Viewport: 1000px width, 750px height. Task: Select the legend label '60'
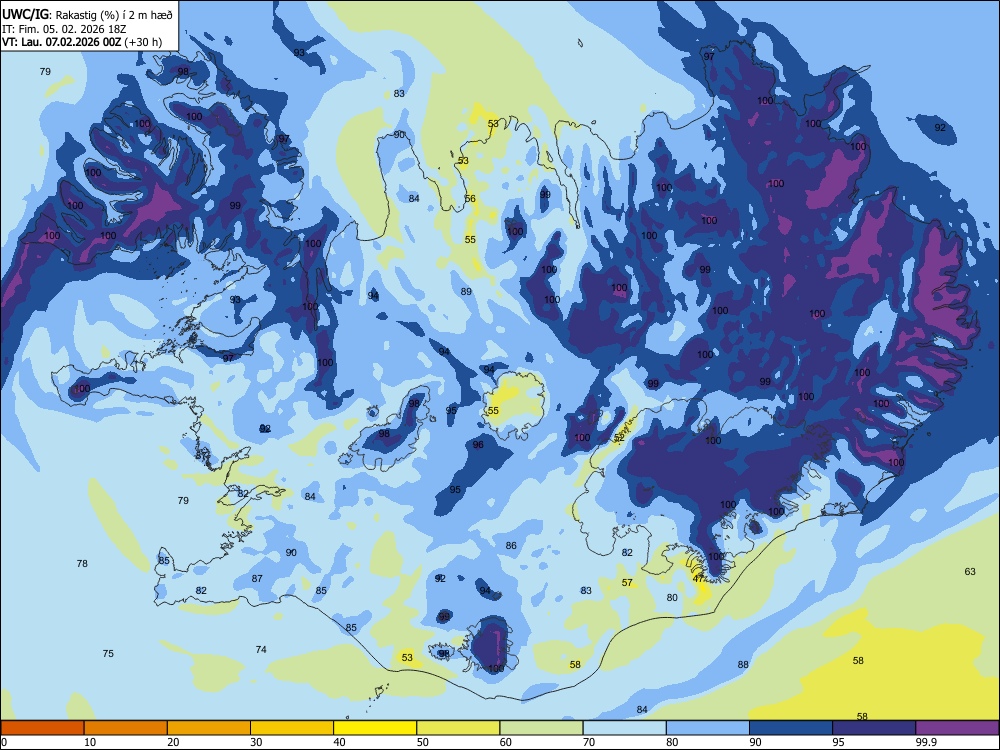(506, 742)
